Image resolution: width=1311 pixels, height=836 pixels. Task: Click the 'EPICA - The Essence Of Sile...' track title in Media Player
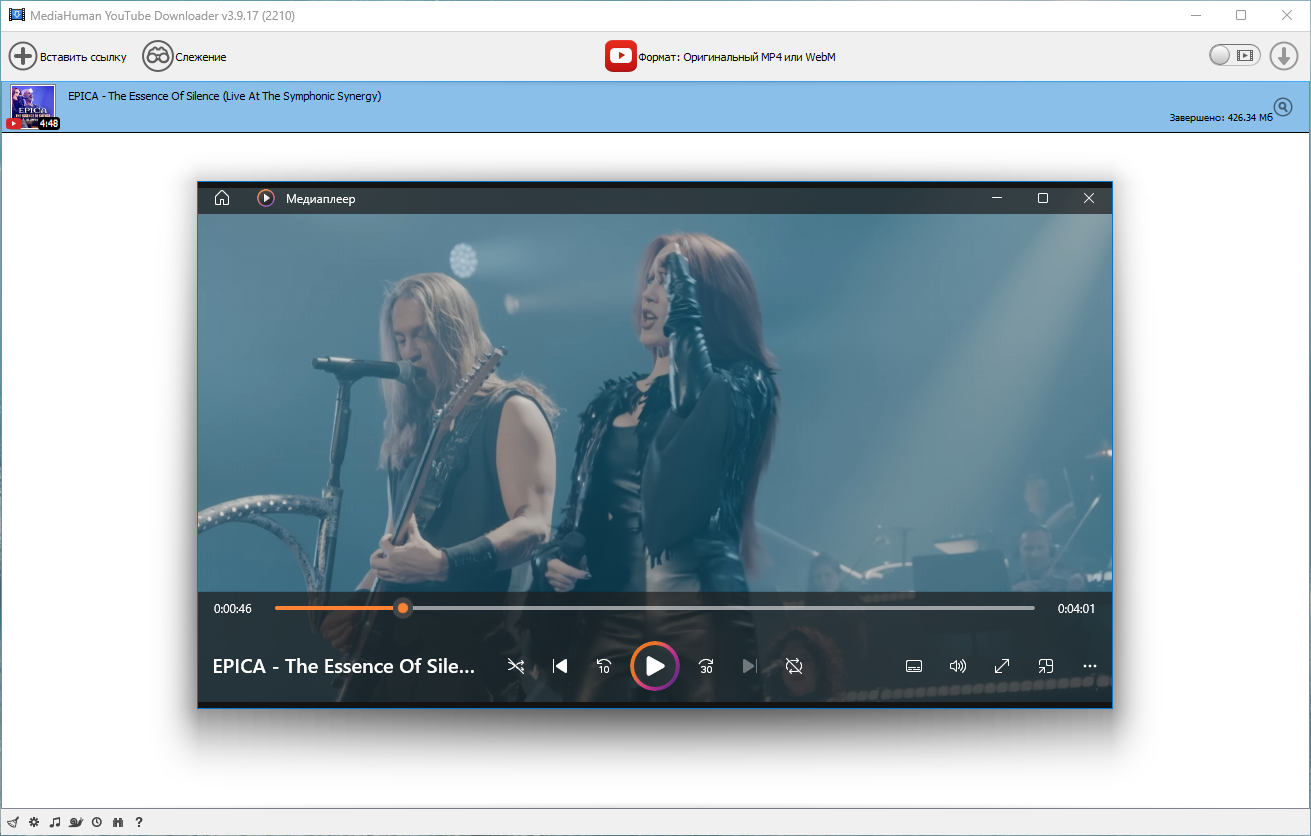pyautogui.click(x=344, y=666)
